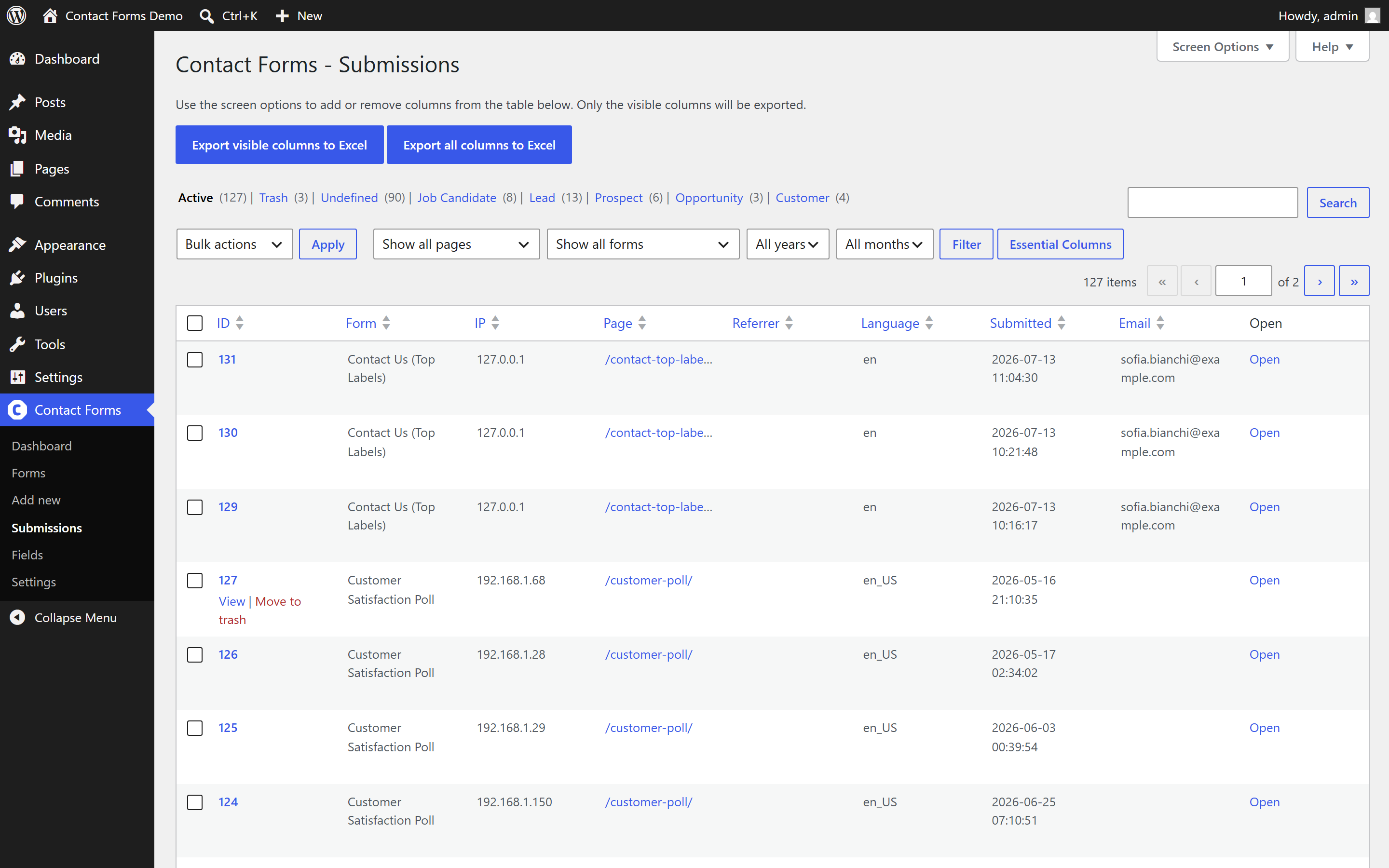The image size is (1389, 868).
Task: Click the plus icon beside New
Action: click(282, 16)
